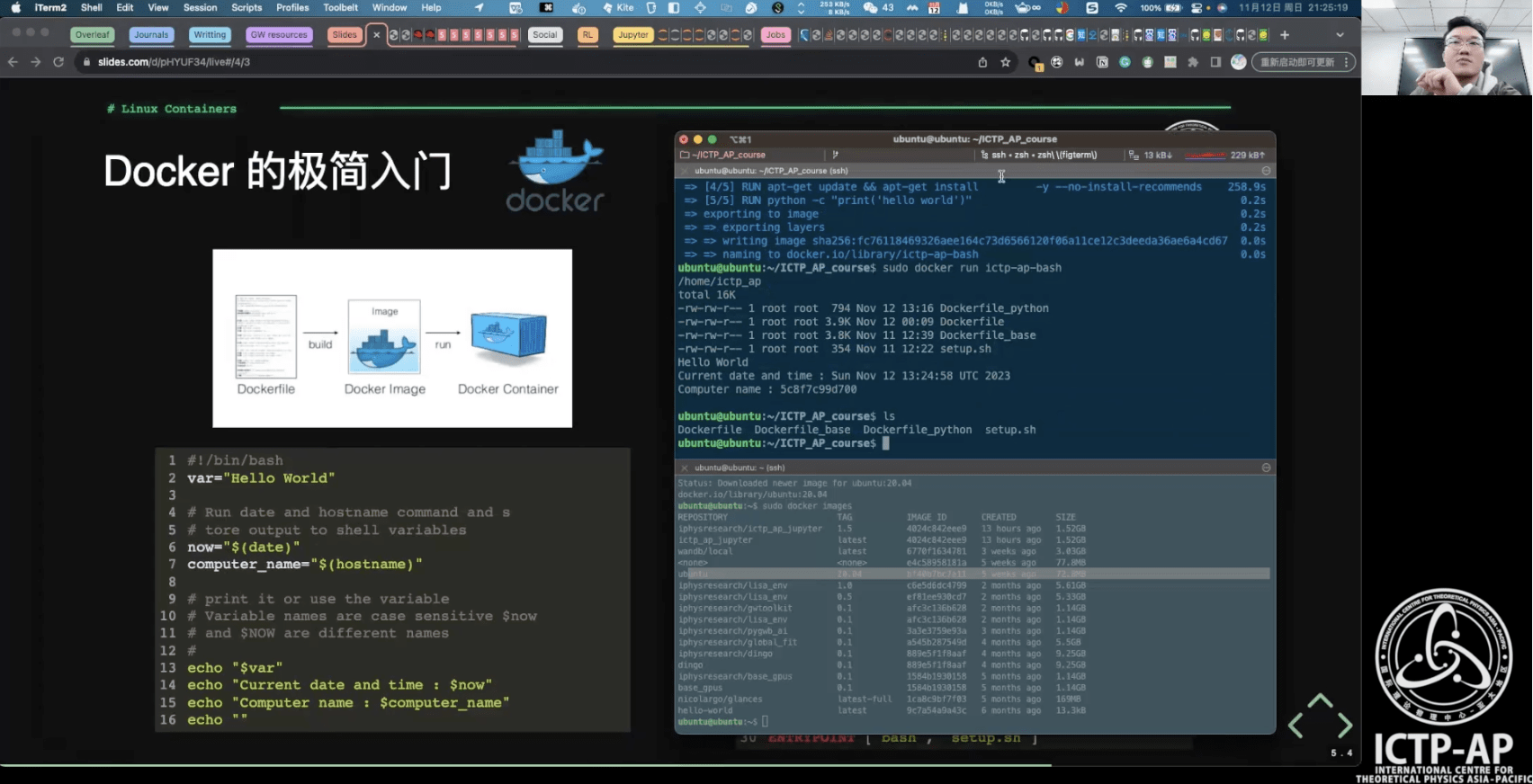Image resolution: width=1533 pixels, height=784 pixels.
Task: Click the upper terminal command prompt cursor
Action: pos(885,443)
